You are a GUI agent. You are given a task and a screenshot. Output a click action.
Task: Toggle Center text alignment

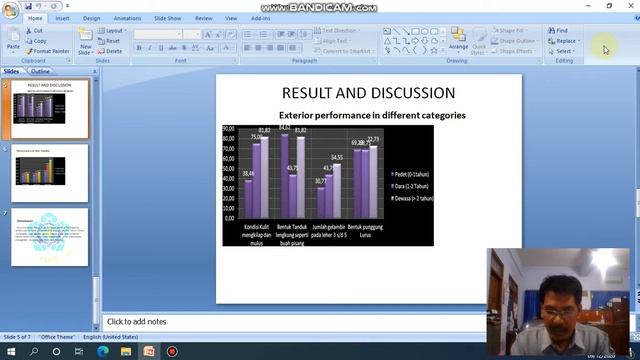(258, 48)
